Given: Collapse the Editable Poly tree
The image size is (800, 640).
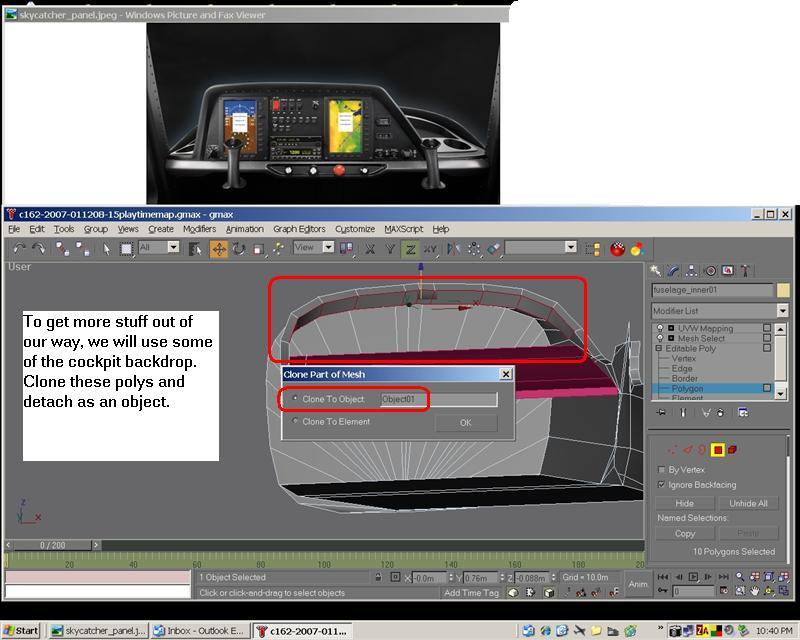Looking at the screenshot, I should coord(659,348).
